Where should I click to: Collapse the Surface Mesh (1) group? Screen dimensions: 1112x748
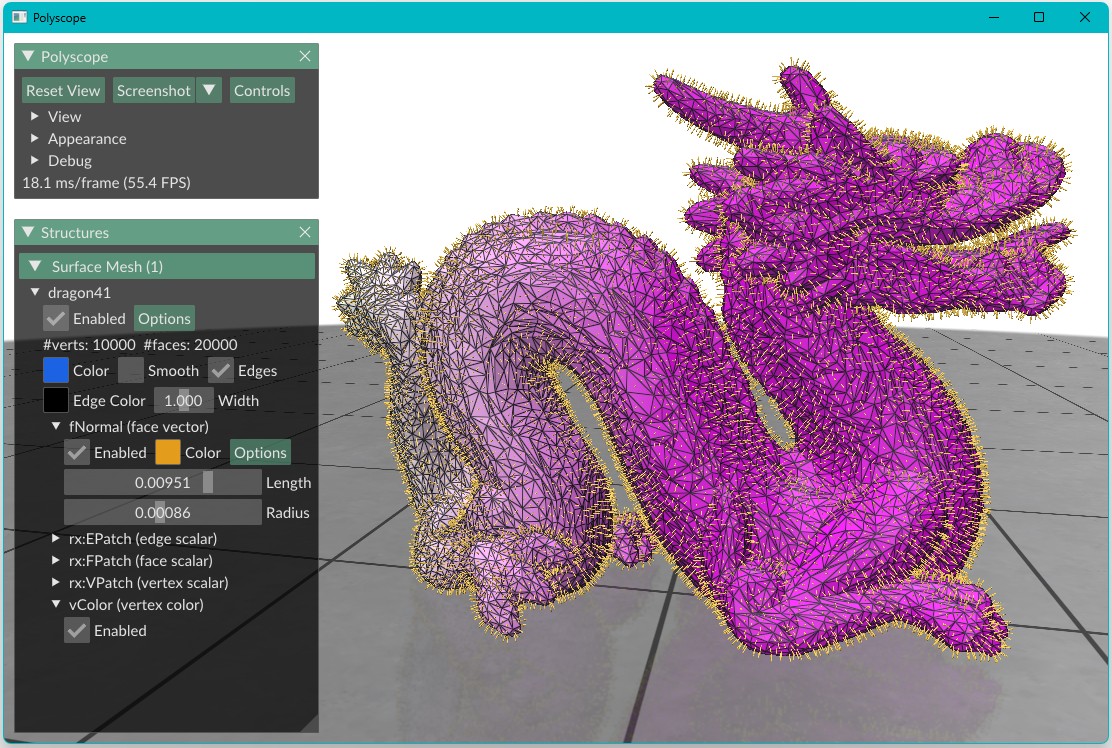click(x=167, y=267)
